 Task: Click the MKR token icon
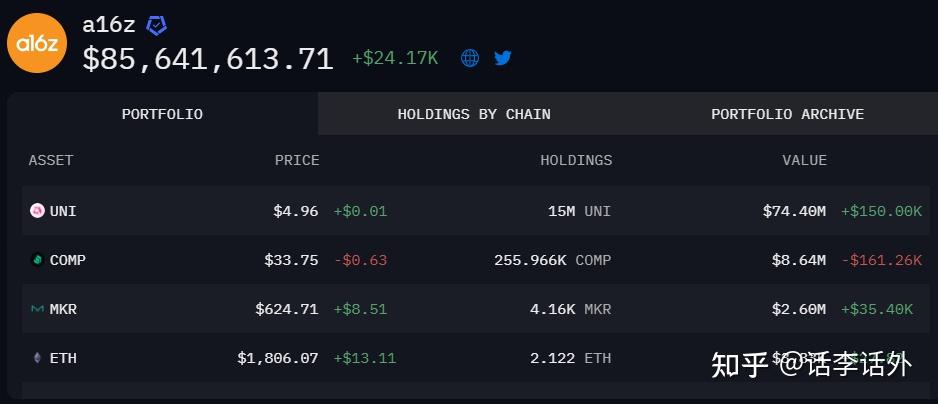37,309
